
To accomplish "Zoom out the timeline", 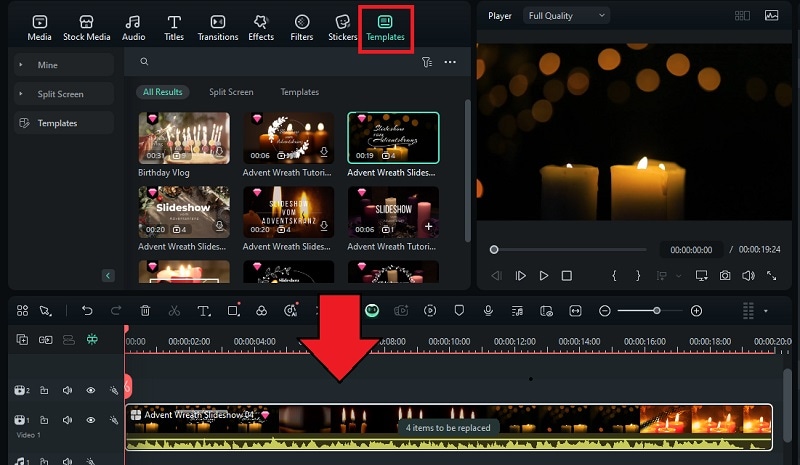I will pyautogui.click(x=605, y=311).
